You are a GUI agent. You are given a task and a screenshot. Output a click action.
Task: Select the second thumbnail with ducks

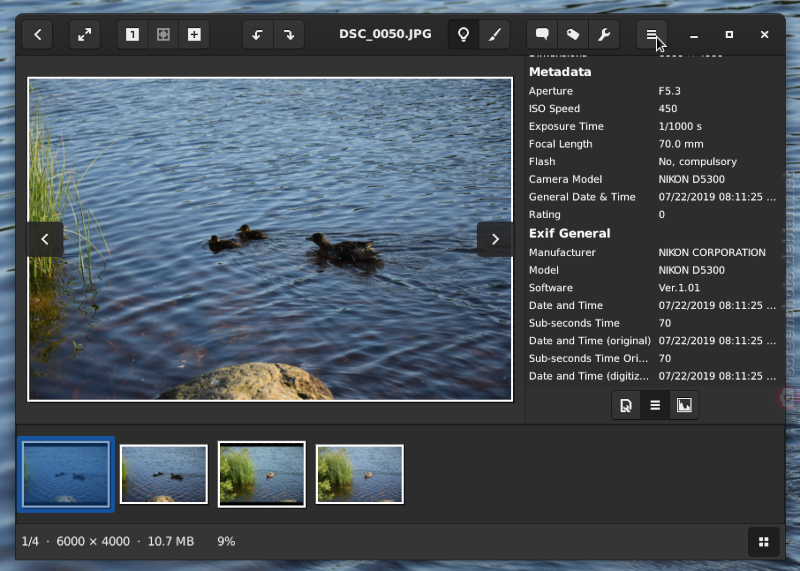click(164, 474)
